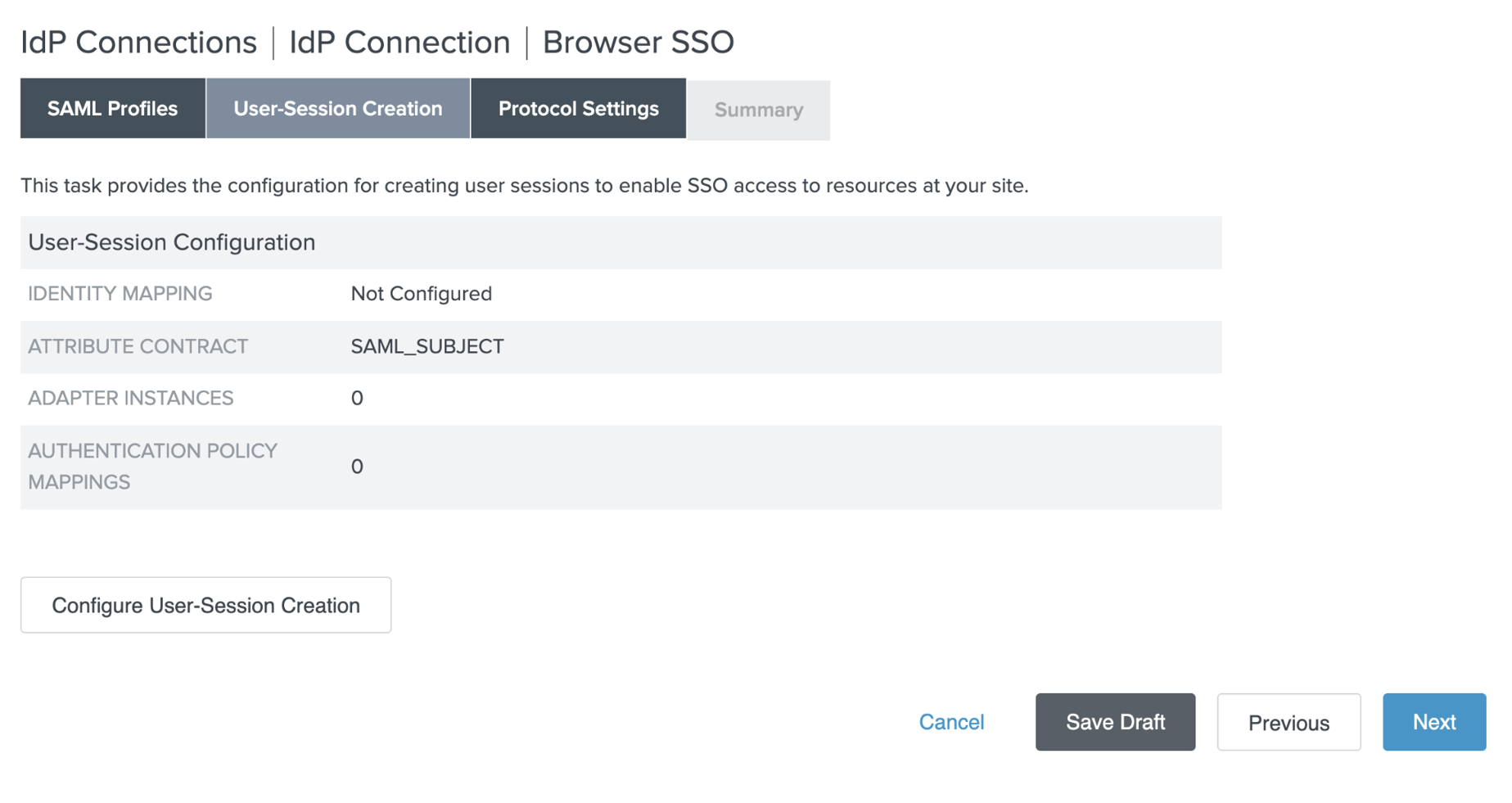Select the Summary tab
The image size is (1512, 803).
tap(758, 111)
